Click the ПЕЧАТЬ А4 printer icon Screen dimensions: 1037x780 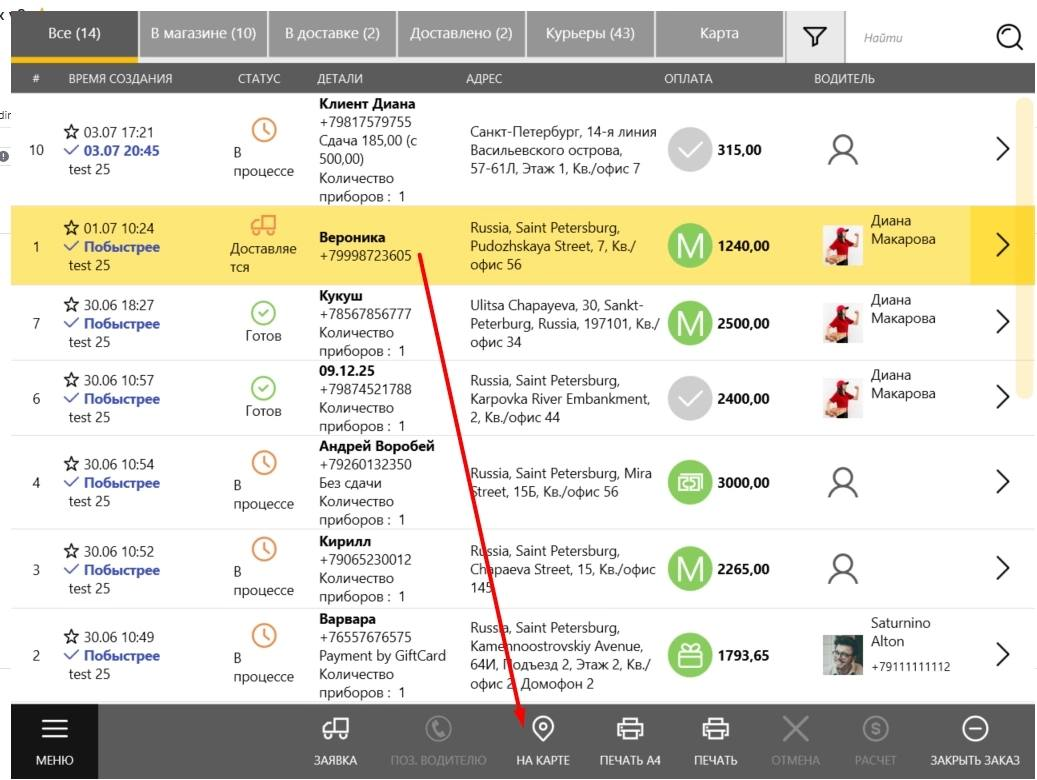(630, 729)
